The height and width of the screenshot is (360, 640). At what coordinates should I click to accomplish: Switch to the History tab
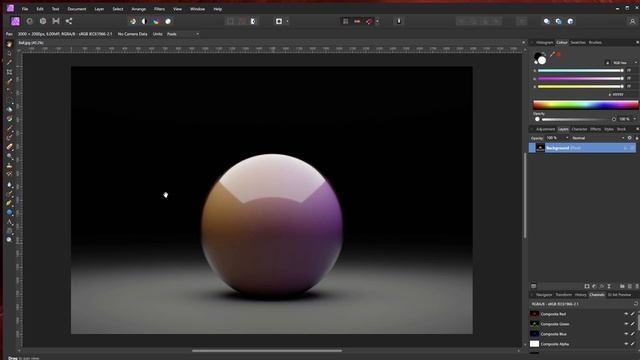coord(580,295)
